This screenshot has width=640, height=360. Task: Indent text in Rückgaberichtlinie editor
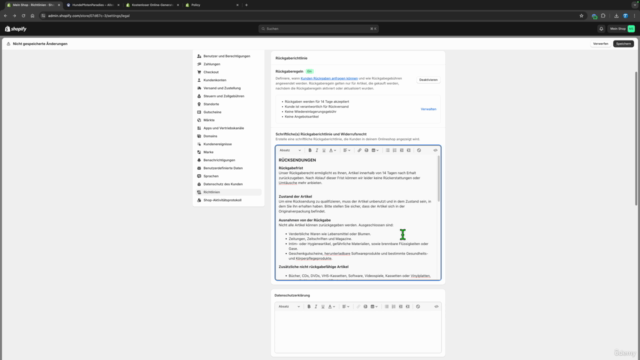[409, 150]
